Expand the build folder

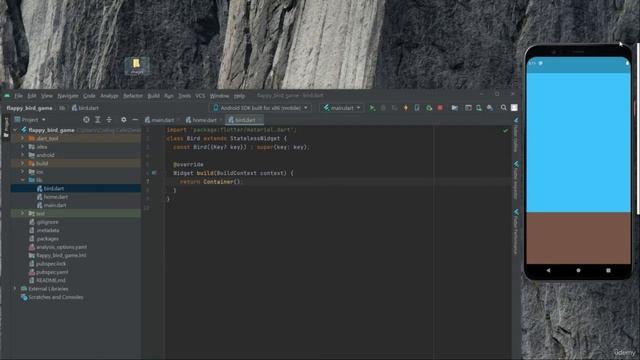point(22,163)
